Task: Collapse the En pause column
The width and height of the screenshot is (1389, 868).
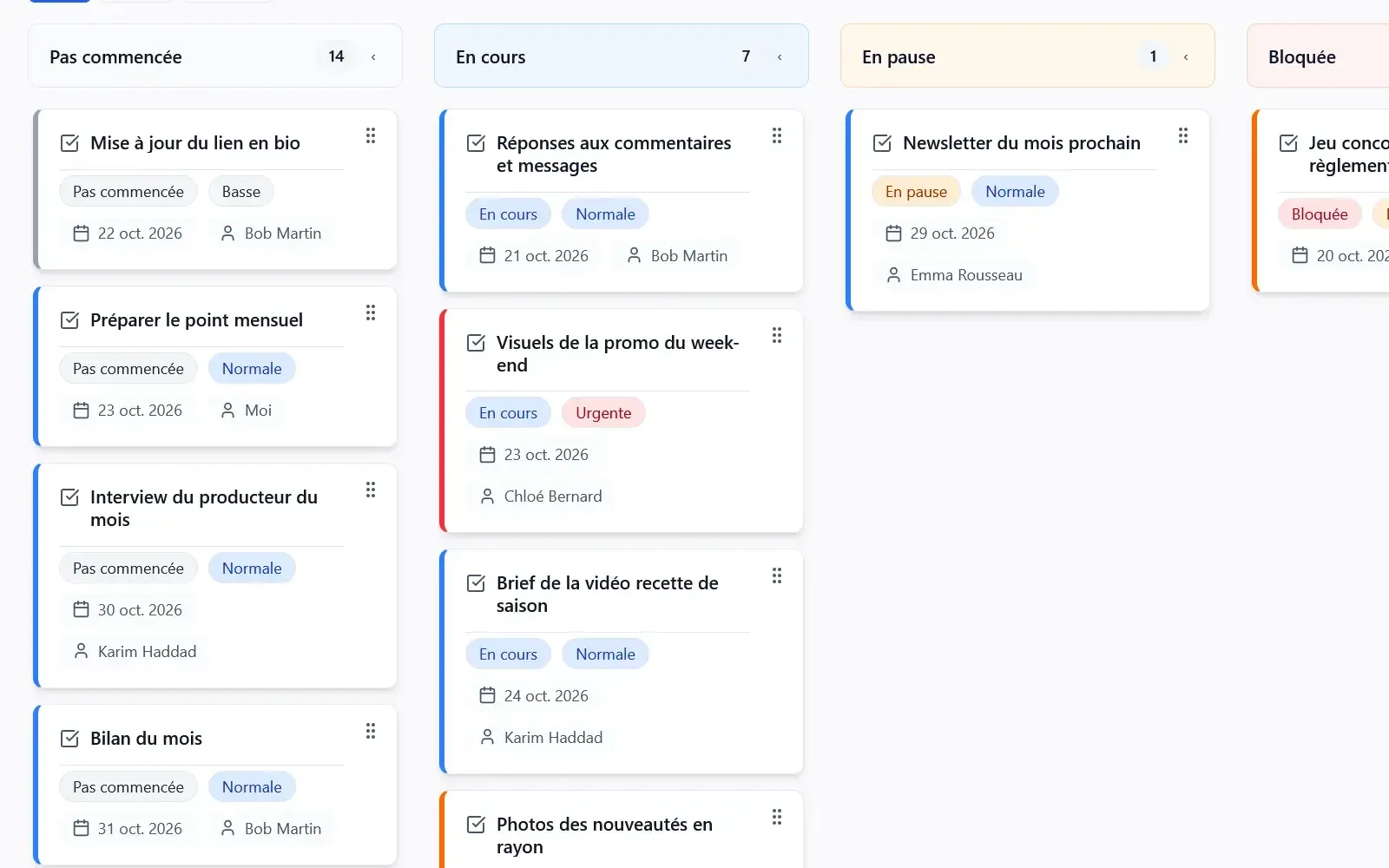Action: coord(1186,57)
